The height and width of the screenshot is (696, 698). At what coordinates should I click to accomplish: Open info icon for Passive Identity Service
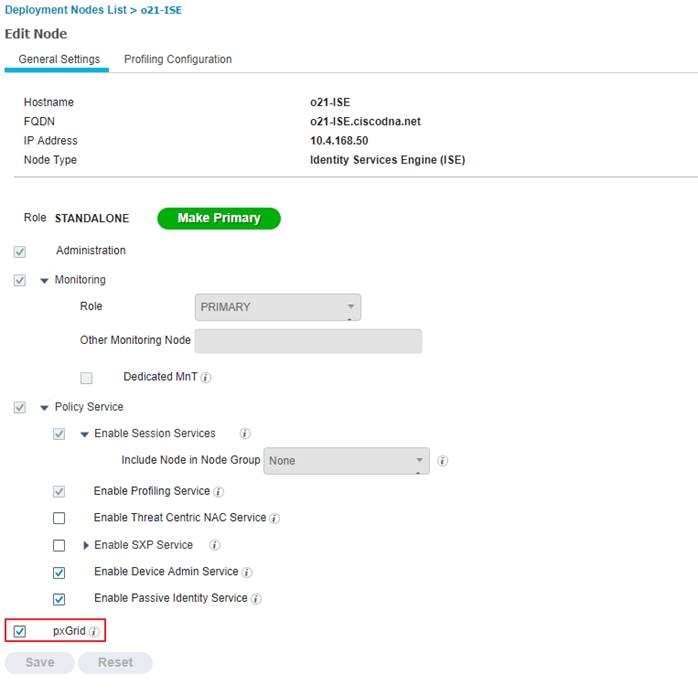pos(256,599)
